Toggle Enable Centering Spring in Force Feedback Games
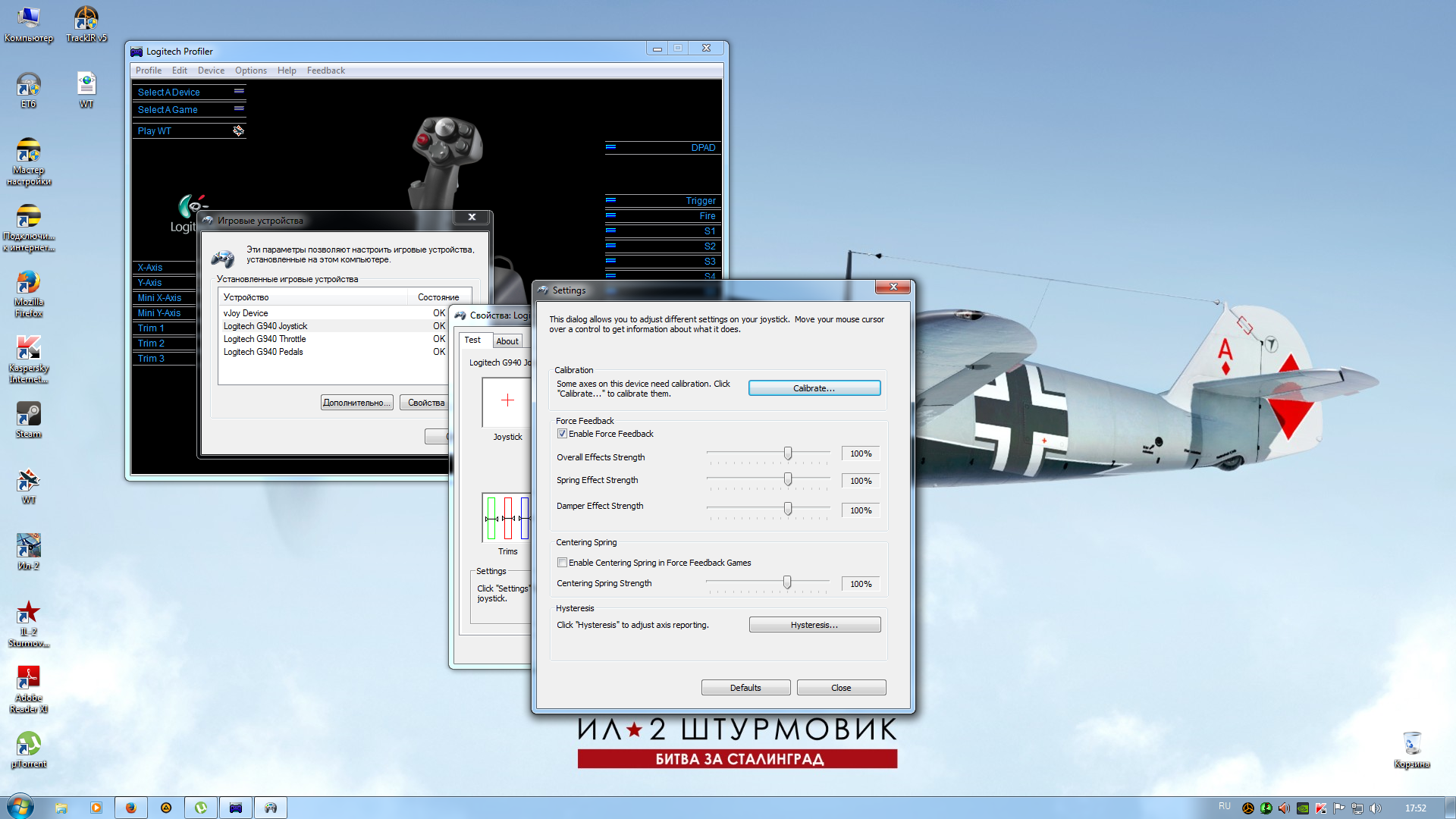Image resolution: width=1456 pixels, height=819 pixels. click(562, 563)
